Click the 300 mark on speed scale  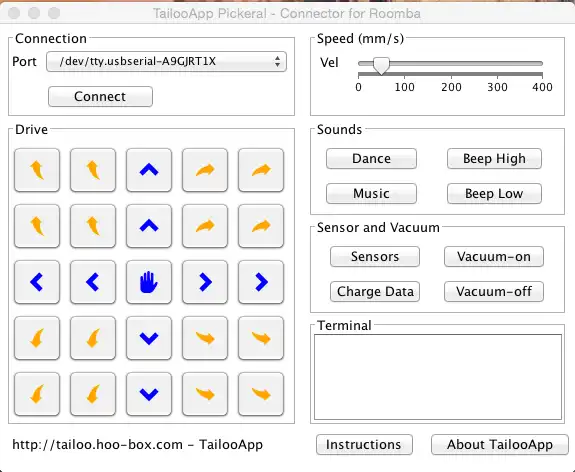coord(497,87)
